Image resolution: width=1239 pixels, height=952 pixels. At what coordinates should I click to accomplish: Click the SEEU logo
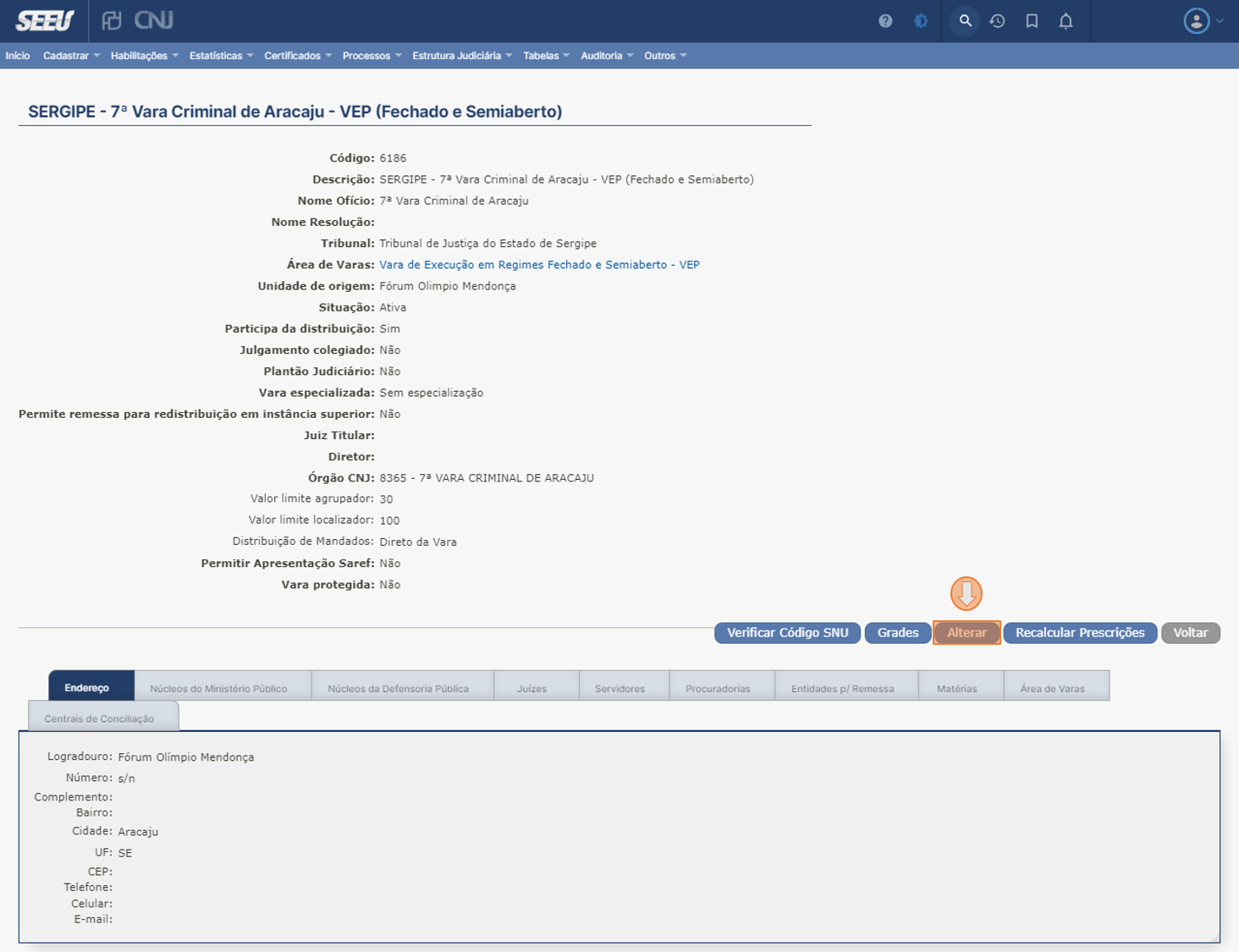coord(45,20)
